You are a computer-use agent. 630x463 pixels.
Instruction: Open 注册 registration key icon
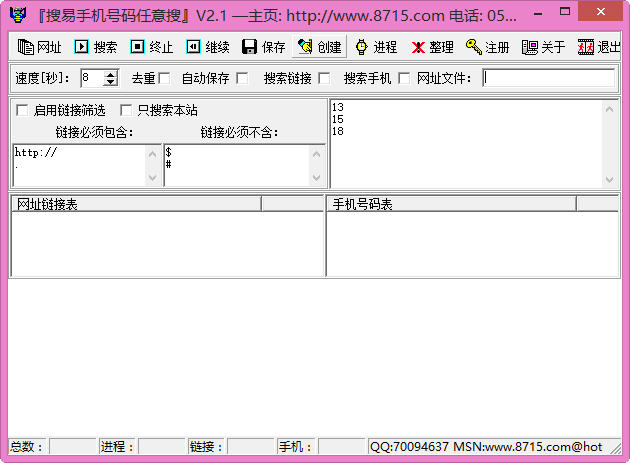pos(473,47)
